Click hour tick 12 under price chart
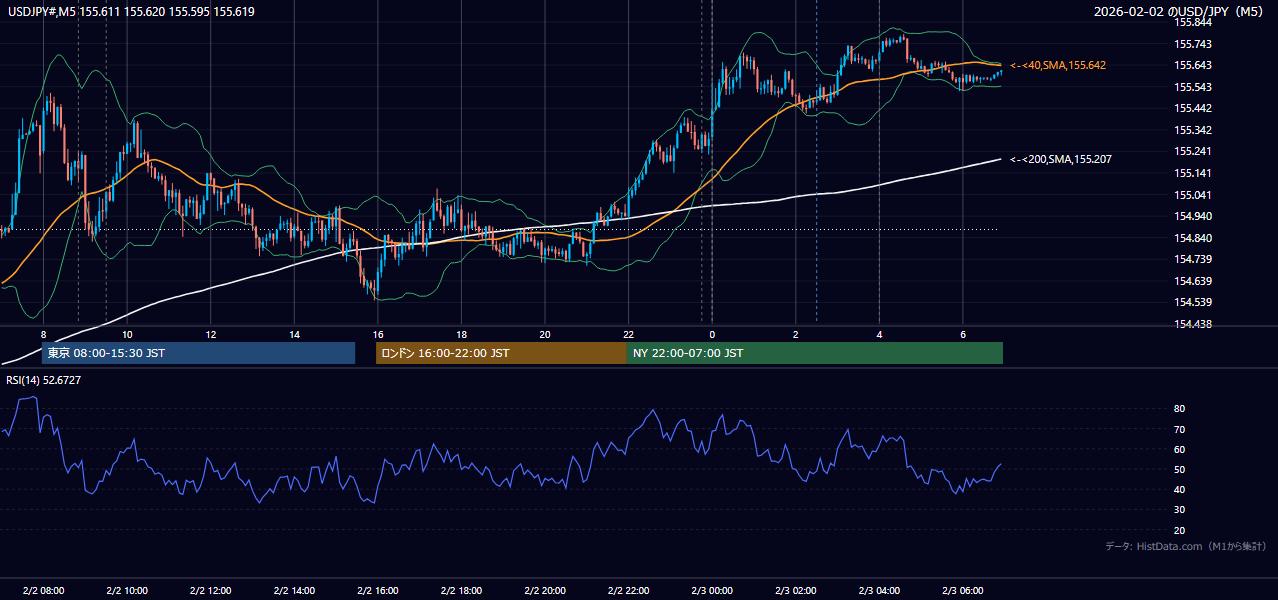The image size is (1278, 600). coord(211,334)
